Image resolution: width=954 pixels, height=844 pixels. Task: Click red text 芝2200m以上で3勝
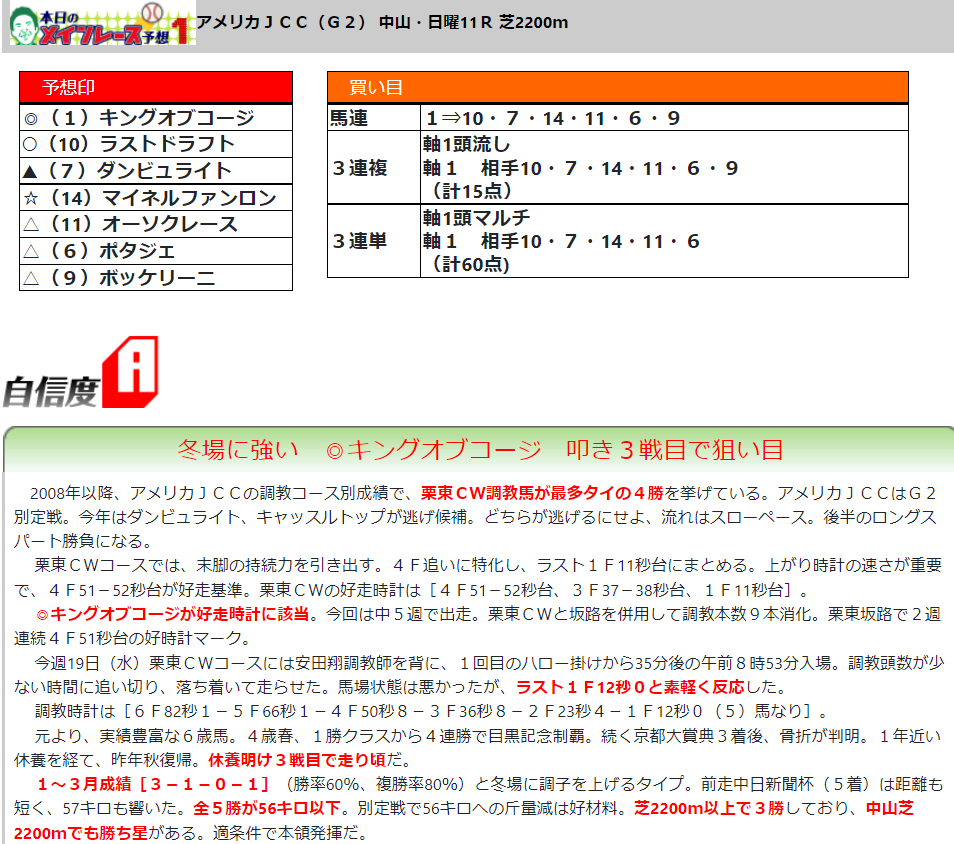[x=709, y=809]
